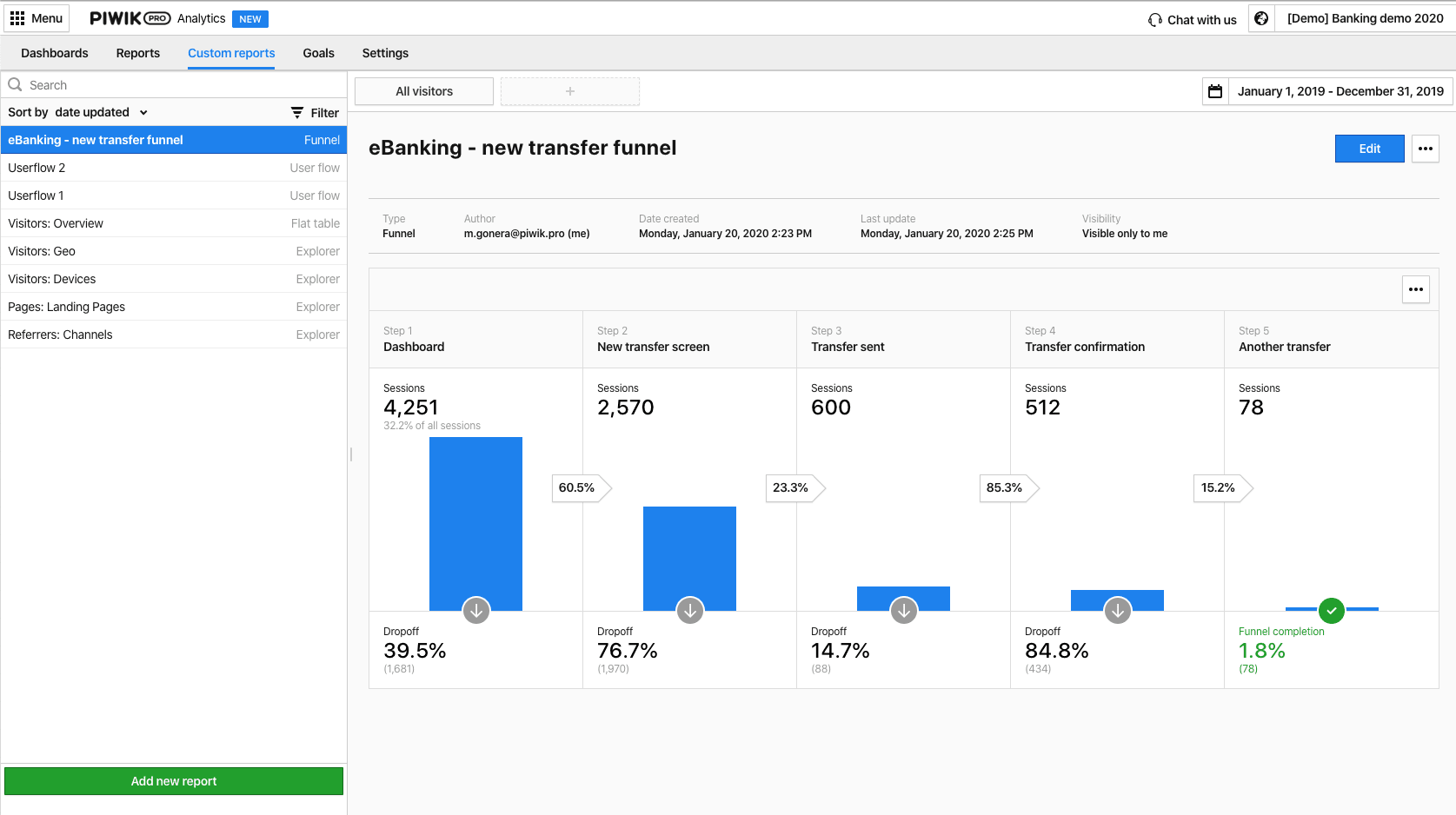Open the date range picker
The image size is (1456, 815).
click(1340, 91)
